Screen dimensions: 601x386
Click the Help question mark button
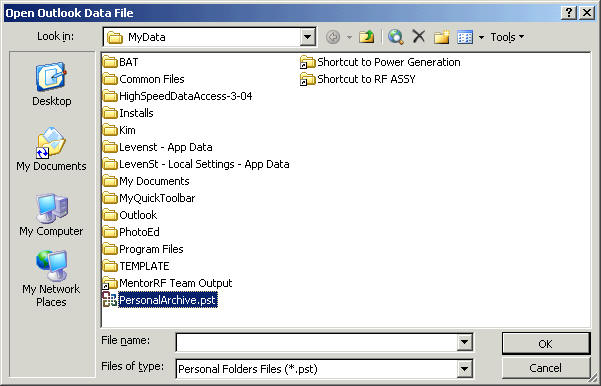[569, 13]
